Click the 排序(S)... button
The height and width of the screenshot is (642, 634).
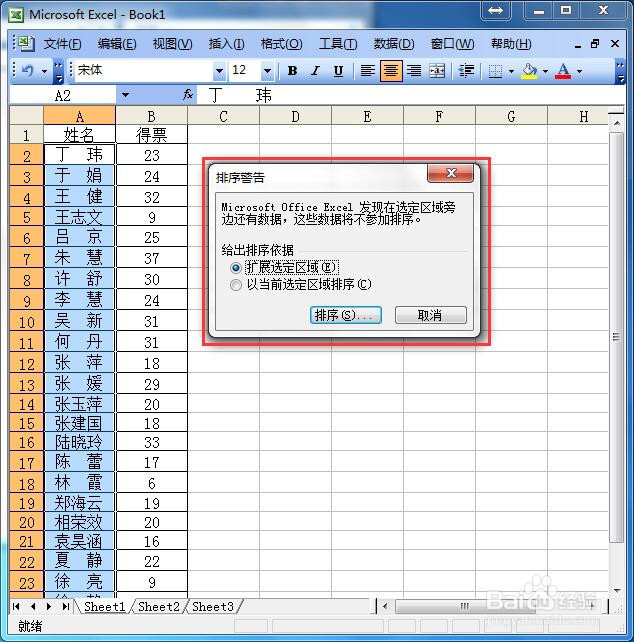tap(346, 315)
